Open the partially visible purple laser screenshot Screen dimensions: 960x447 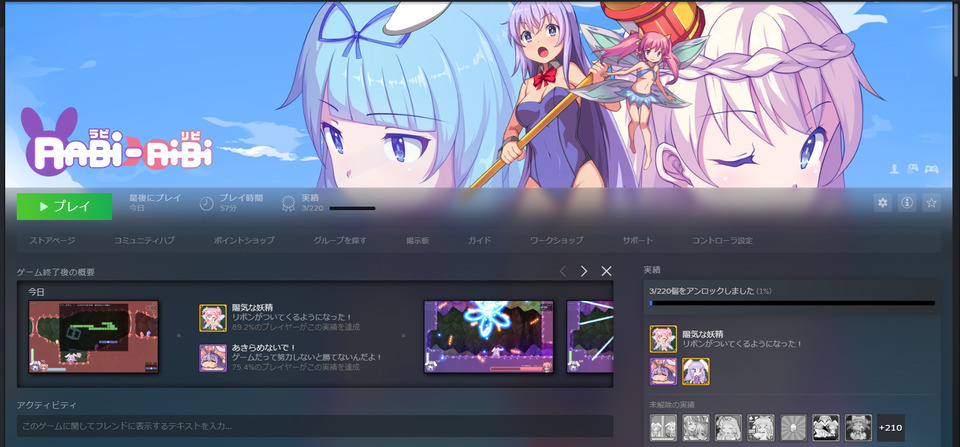pyautogui.click(x=590, y=337)
